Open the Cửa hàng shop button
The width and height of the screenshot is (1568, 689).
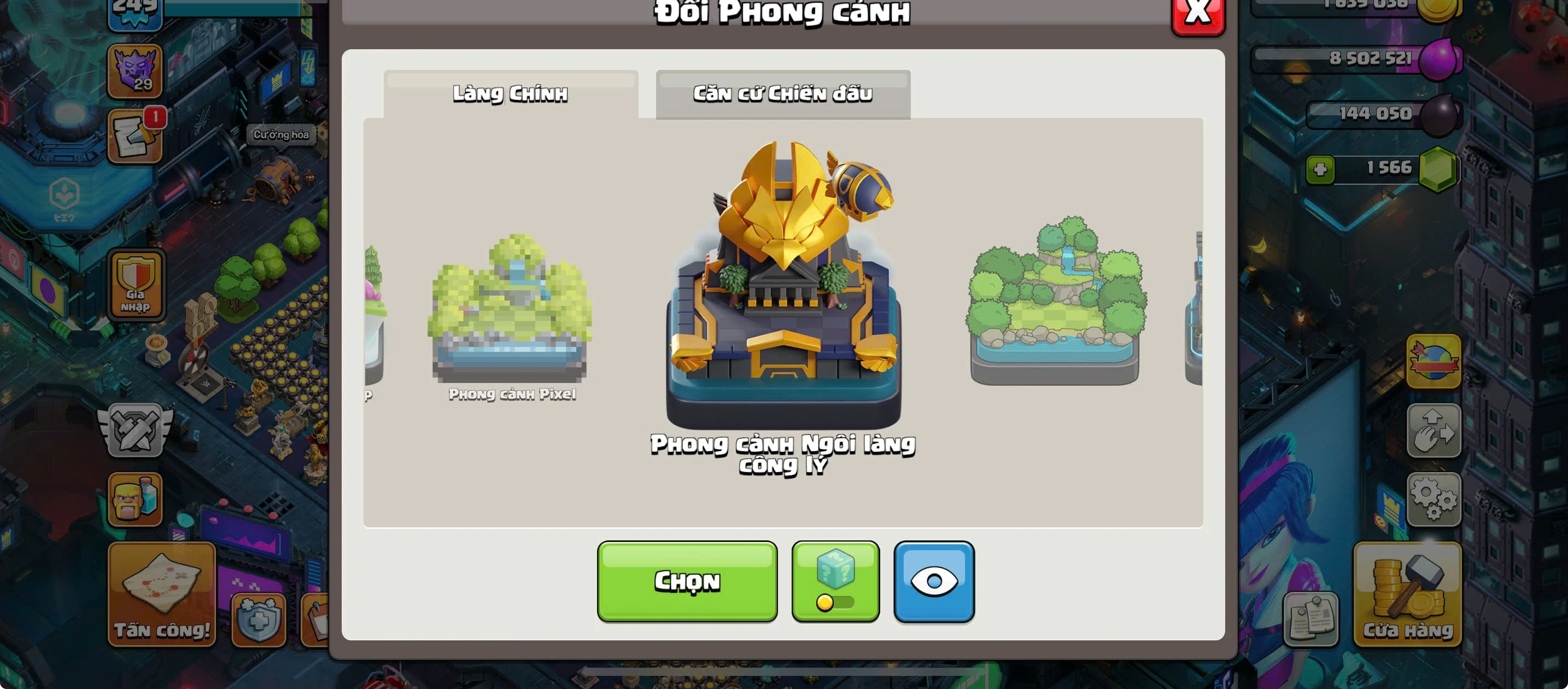(x=1407, y=594)
